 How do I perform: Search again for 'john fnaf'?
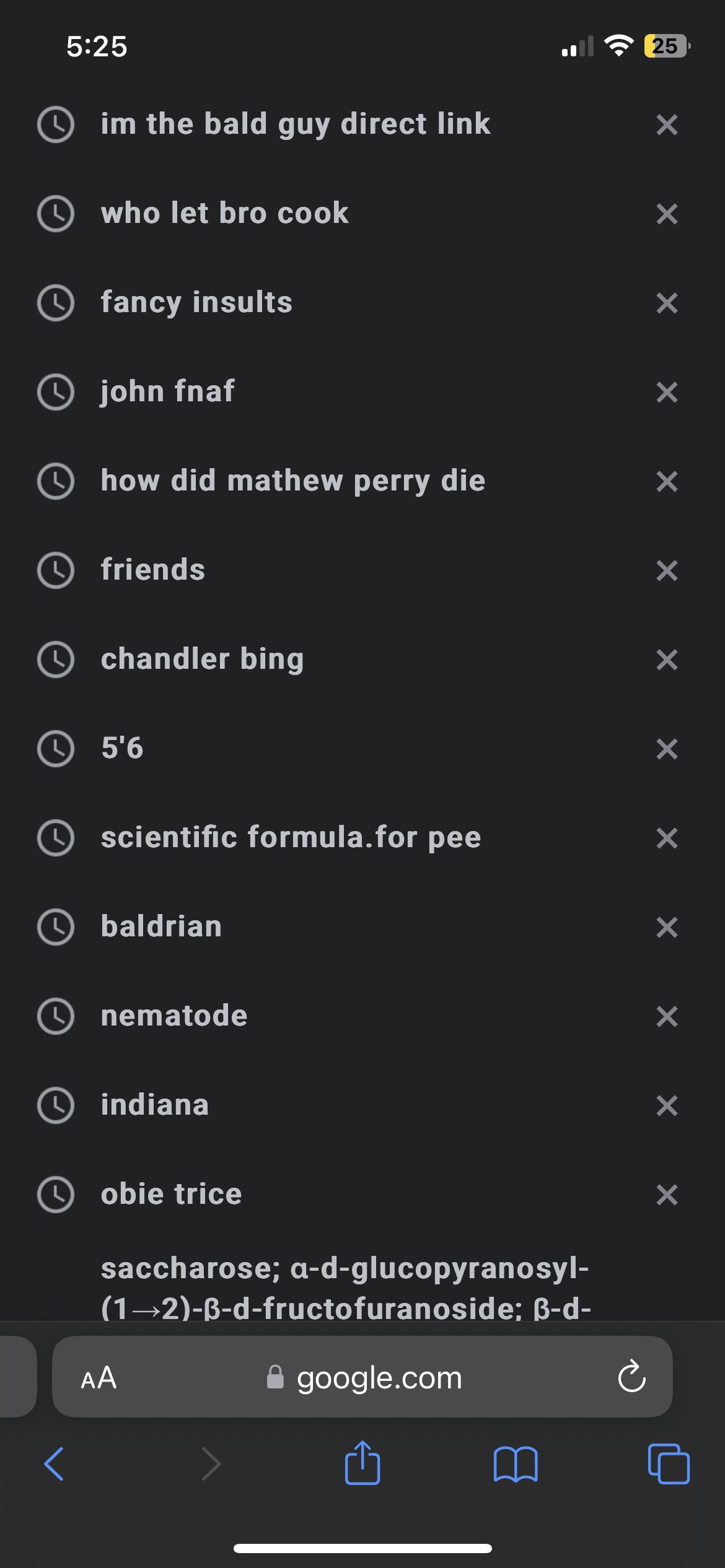pyautogui.click(x=168, y=391)
